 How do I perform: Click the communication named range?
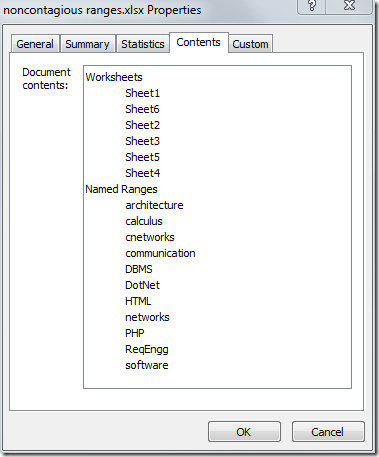click(x=160, y=253)
